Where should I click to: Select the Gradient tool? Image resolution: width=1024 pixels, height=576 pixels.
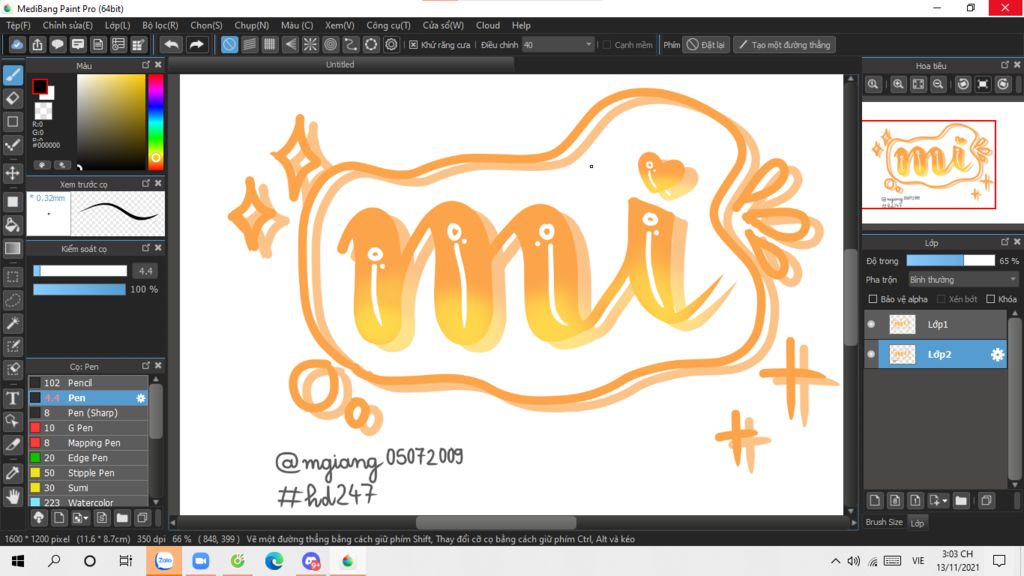pyautogui.click(x=12, y=248)
